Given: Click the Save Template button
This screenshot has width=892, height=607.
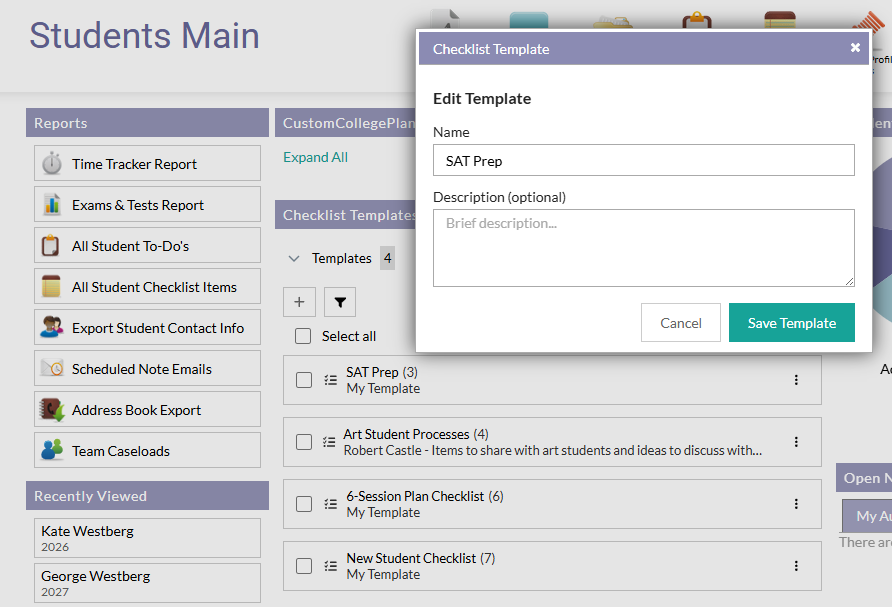Looking at the screenshot, I should [791, 323].
